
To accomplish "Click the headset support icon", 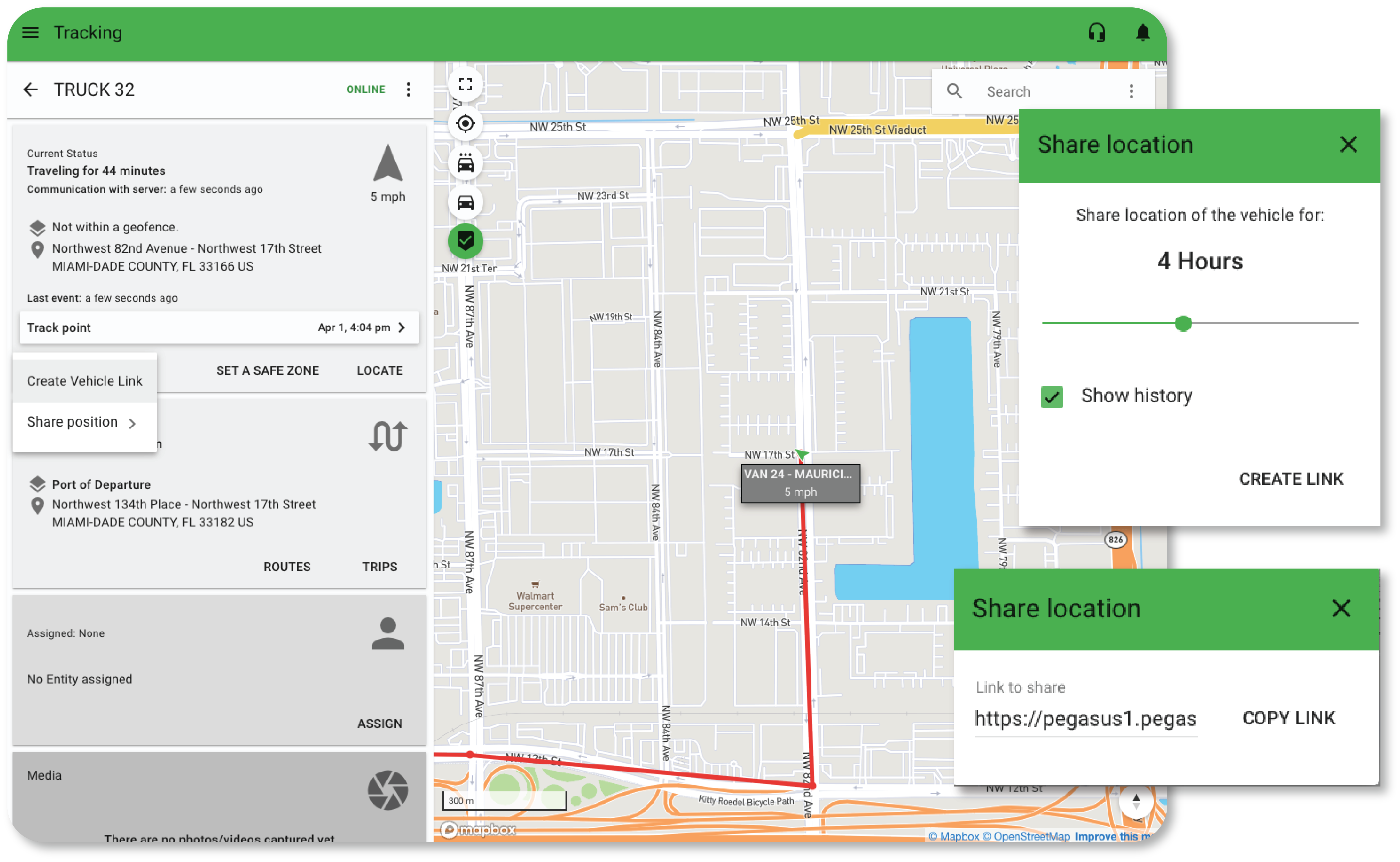I will pos(1096,32).
